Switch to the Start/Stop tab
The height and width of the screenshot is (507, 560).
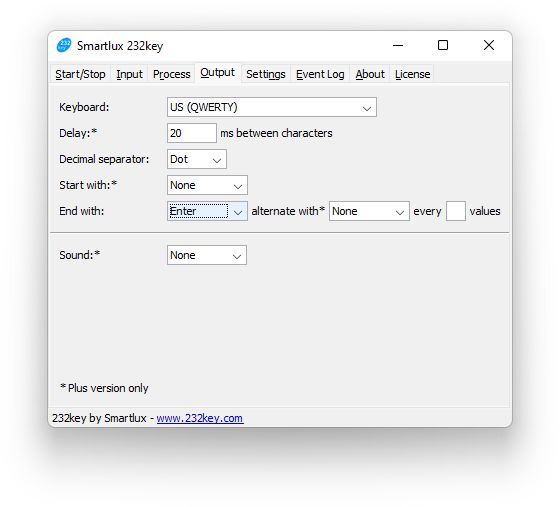pyautogui.click(x=80, y=74)
